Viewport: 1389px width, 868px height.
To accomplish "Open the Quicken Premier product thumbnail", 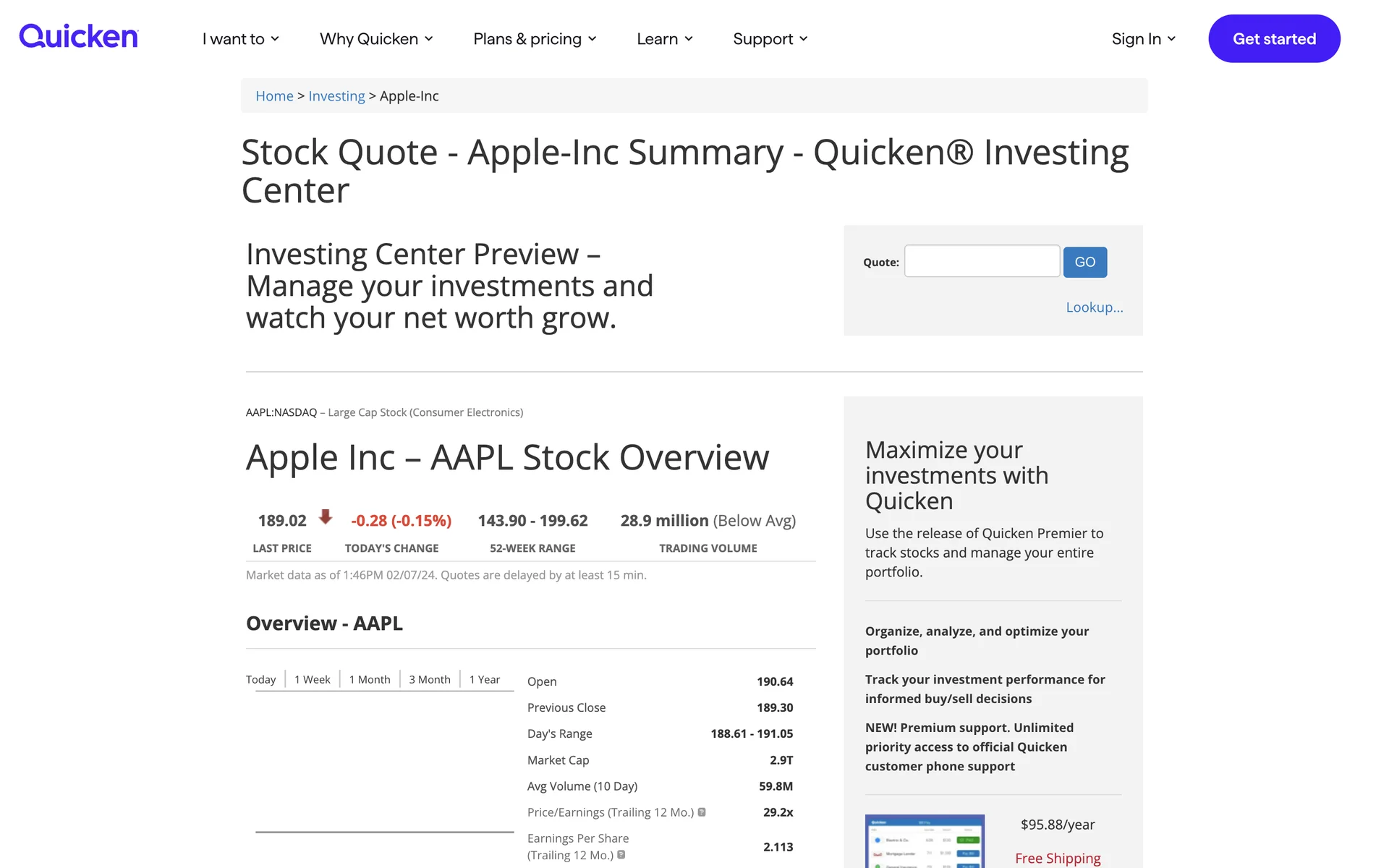I will click(925, 842).
